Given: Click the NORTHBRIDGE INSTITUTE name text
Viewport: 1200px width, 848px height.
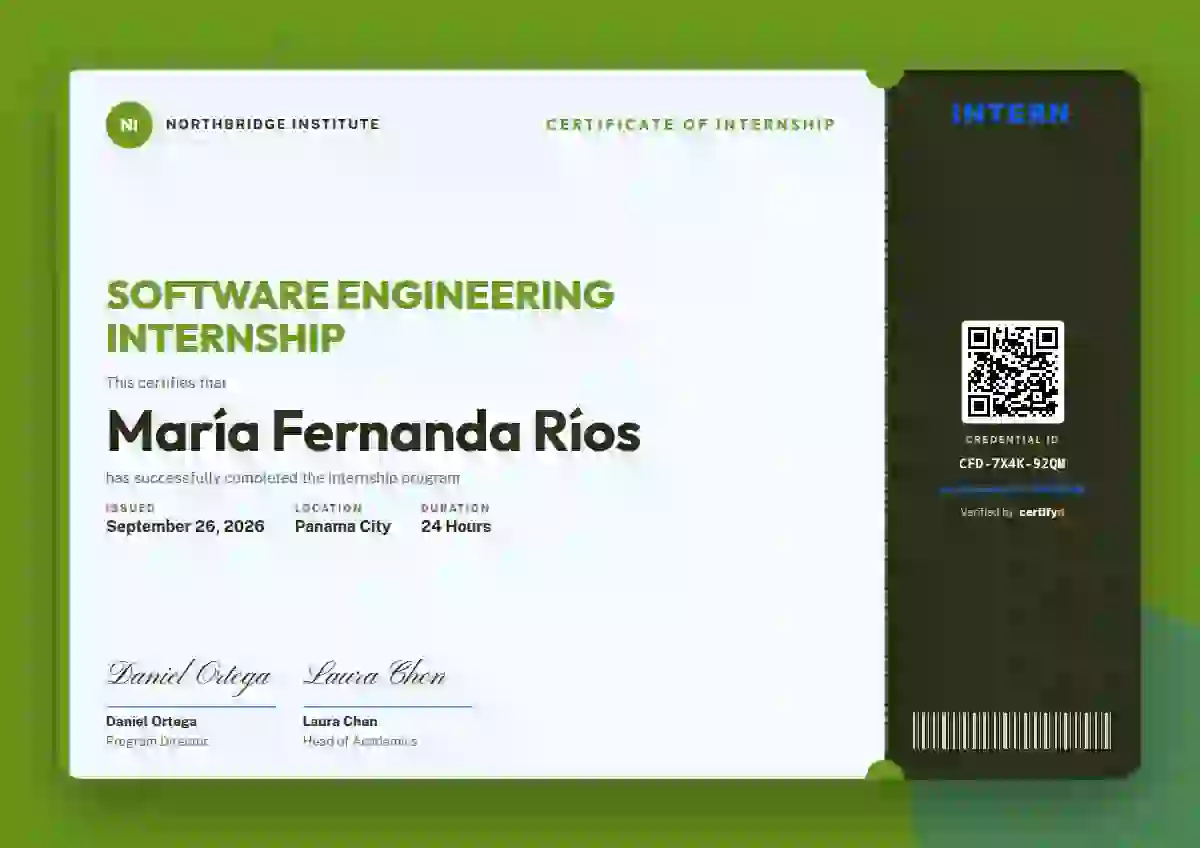Looking at the screenshot, I should (273, 125).
